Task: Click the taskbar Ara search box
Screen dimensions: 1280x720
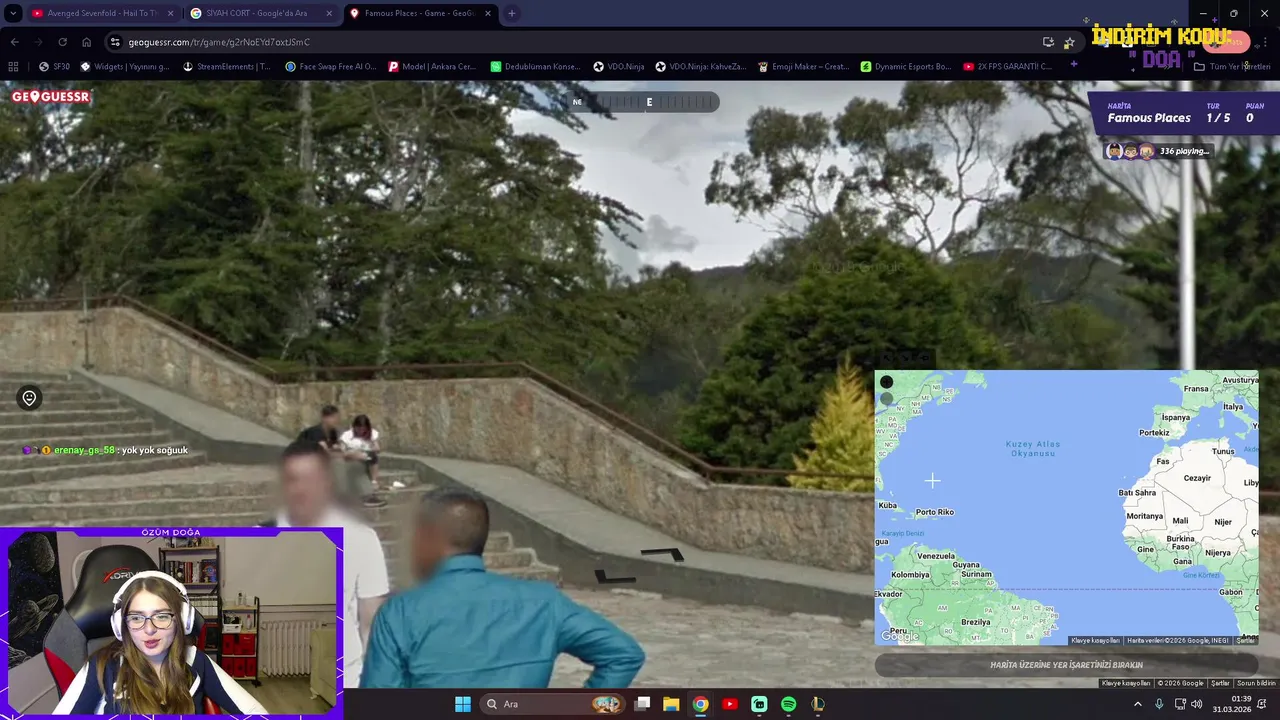Action: 553,704
